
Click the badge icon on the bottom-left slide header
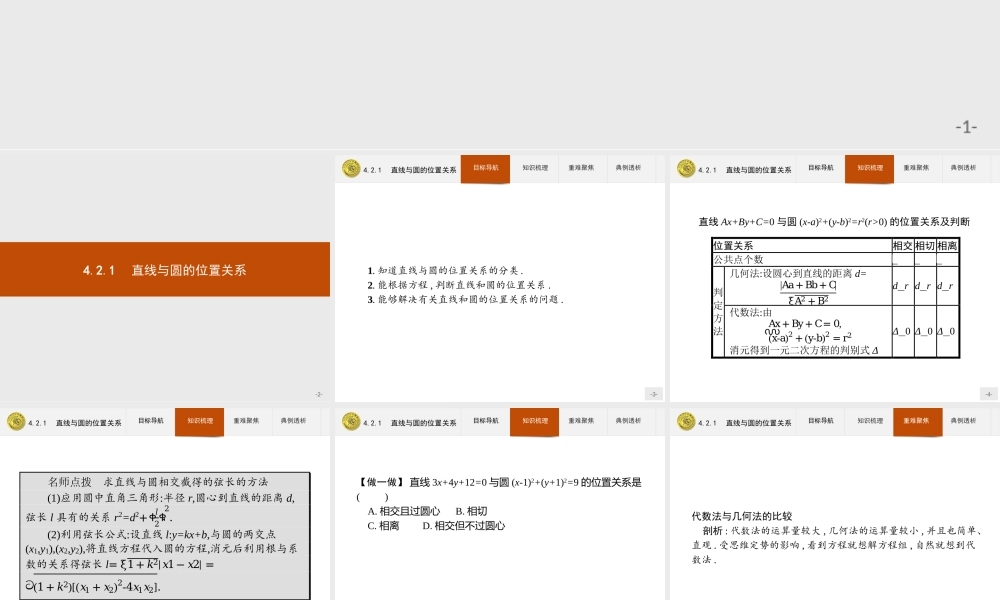(x=14, y=421)
